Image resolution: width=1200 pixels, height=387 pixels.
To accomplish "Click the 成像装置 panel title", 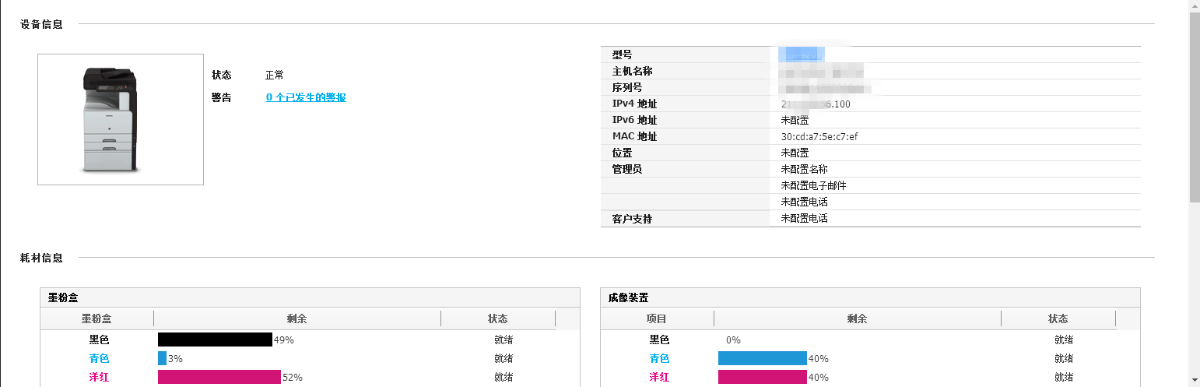I will coord(628,298).
